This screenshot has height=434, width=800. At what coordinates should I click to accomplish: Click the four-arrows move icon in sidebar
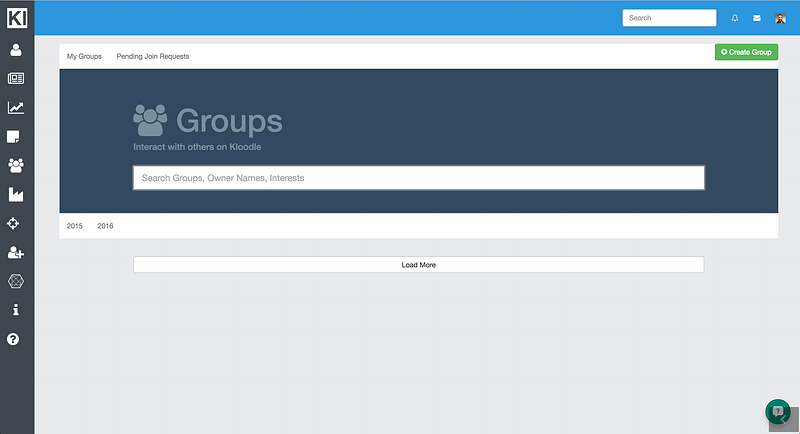click(x=13, y=223)
